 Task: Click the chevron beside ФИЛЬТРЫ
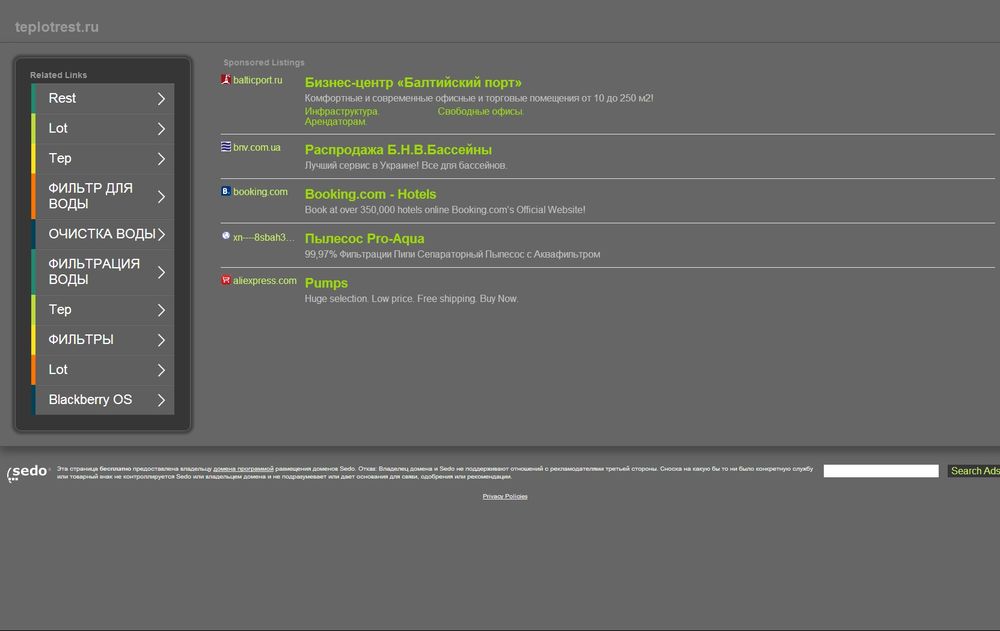pyautogui.click(x=161, y=340)
